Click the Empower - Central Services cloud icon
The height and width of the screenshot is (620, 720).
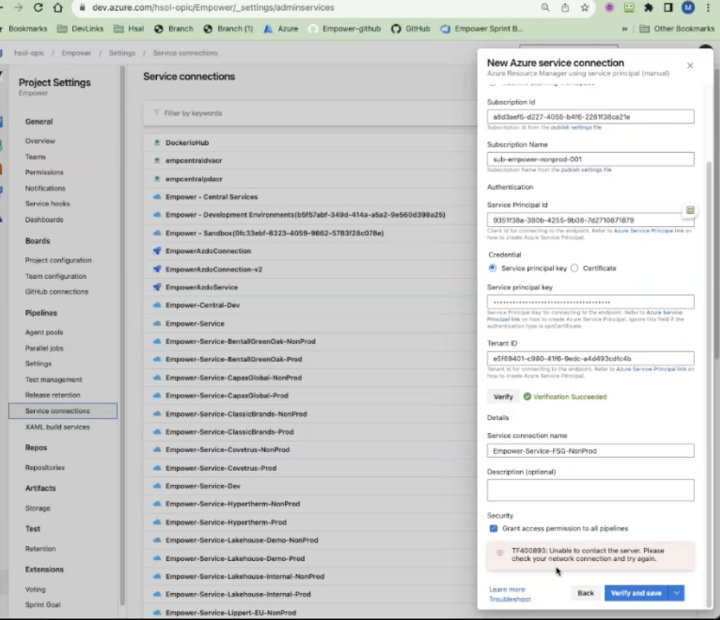(157, 197)
